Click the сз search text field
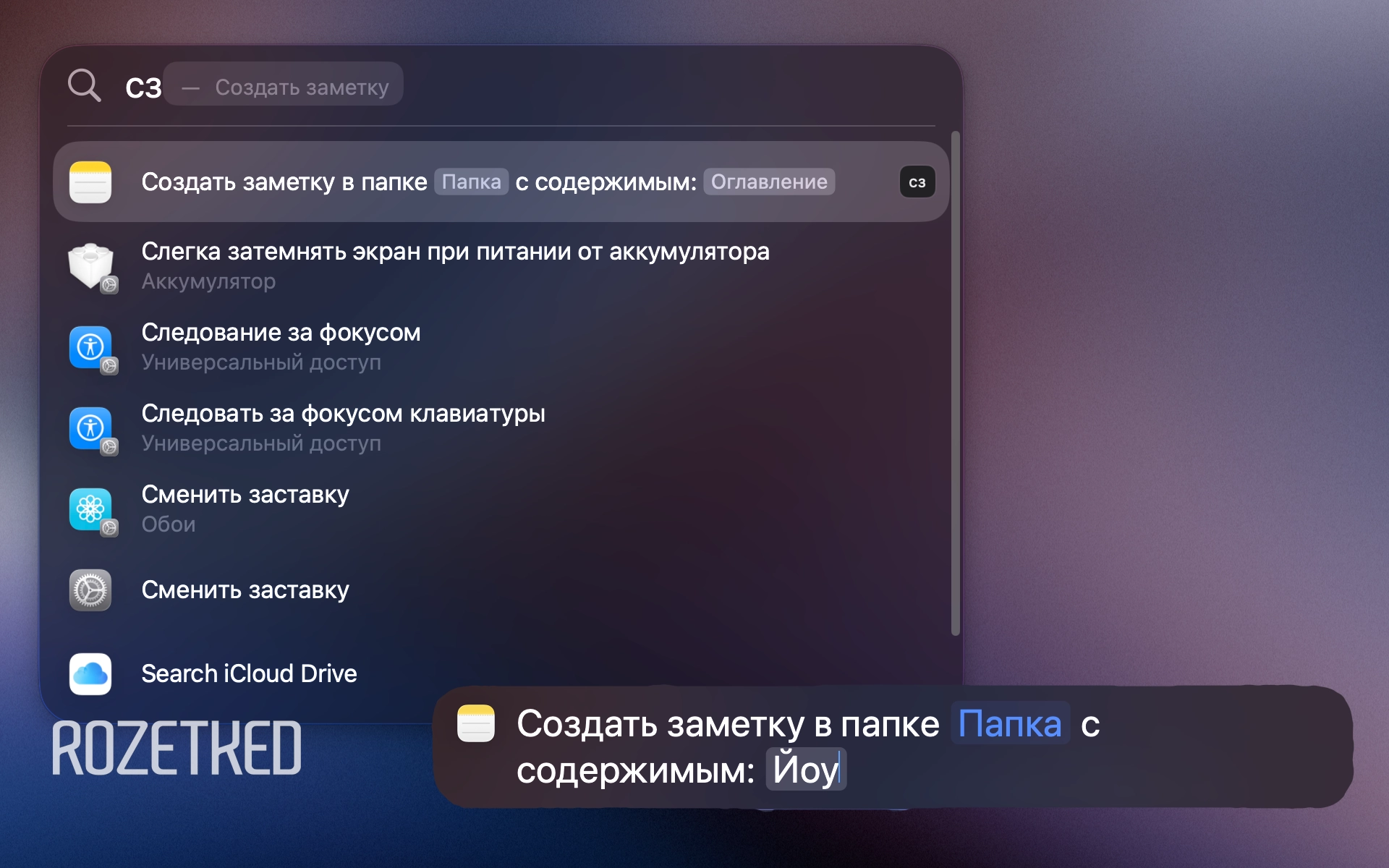 (x=143, y=88)
